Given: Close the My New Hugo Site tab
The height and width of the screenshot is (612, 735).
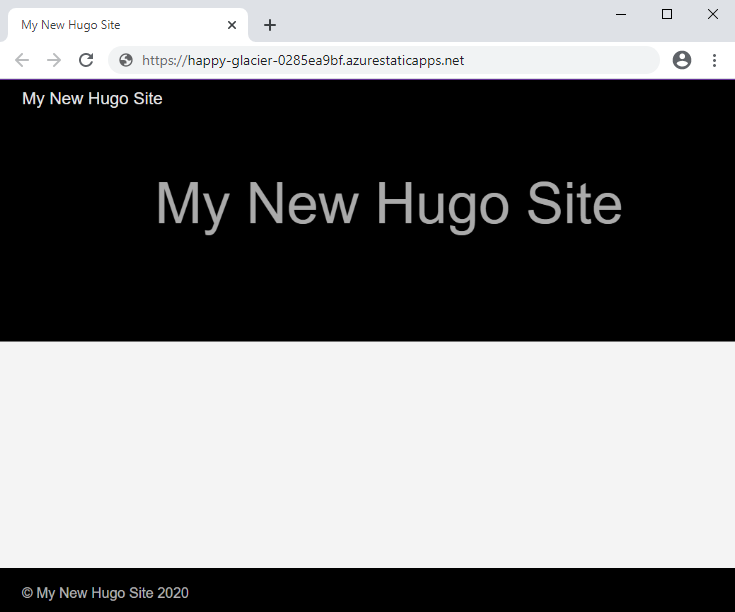Looking at the screenshot, I should click(x=232, y=25).
